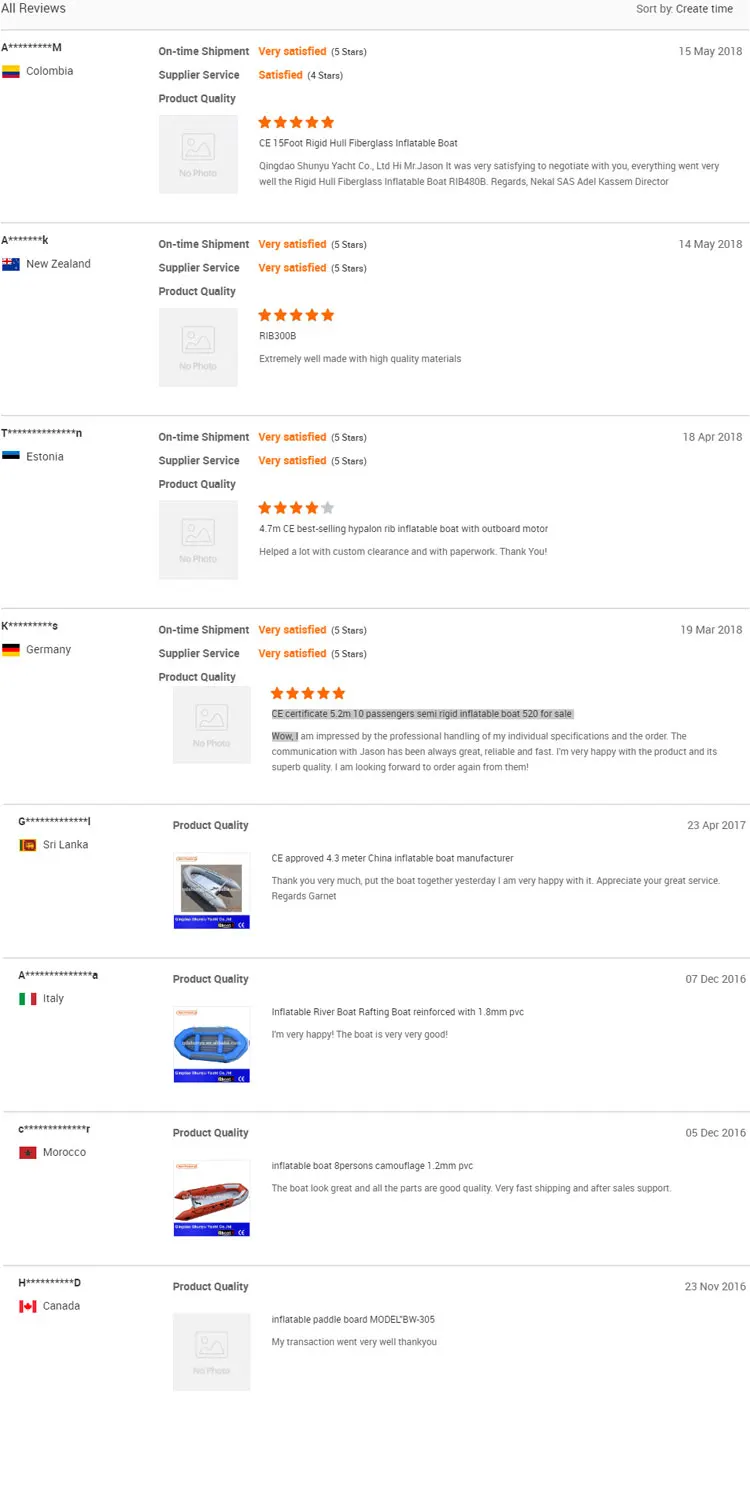Open '4.7m CE best-selling hypalon rib' product link

coord(403,529)
